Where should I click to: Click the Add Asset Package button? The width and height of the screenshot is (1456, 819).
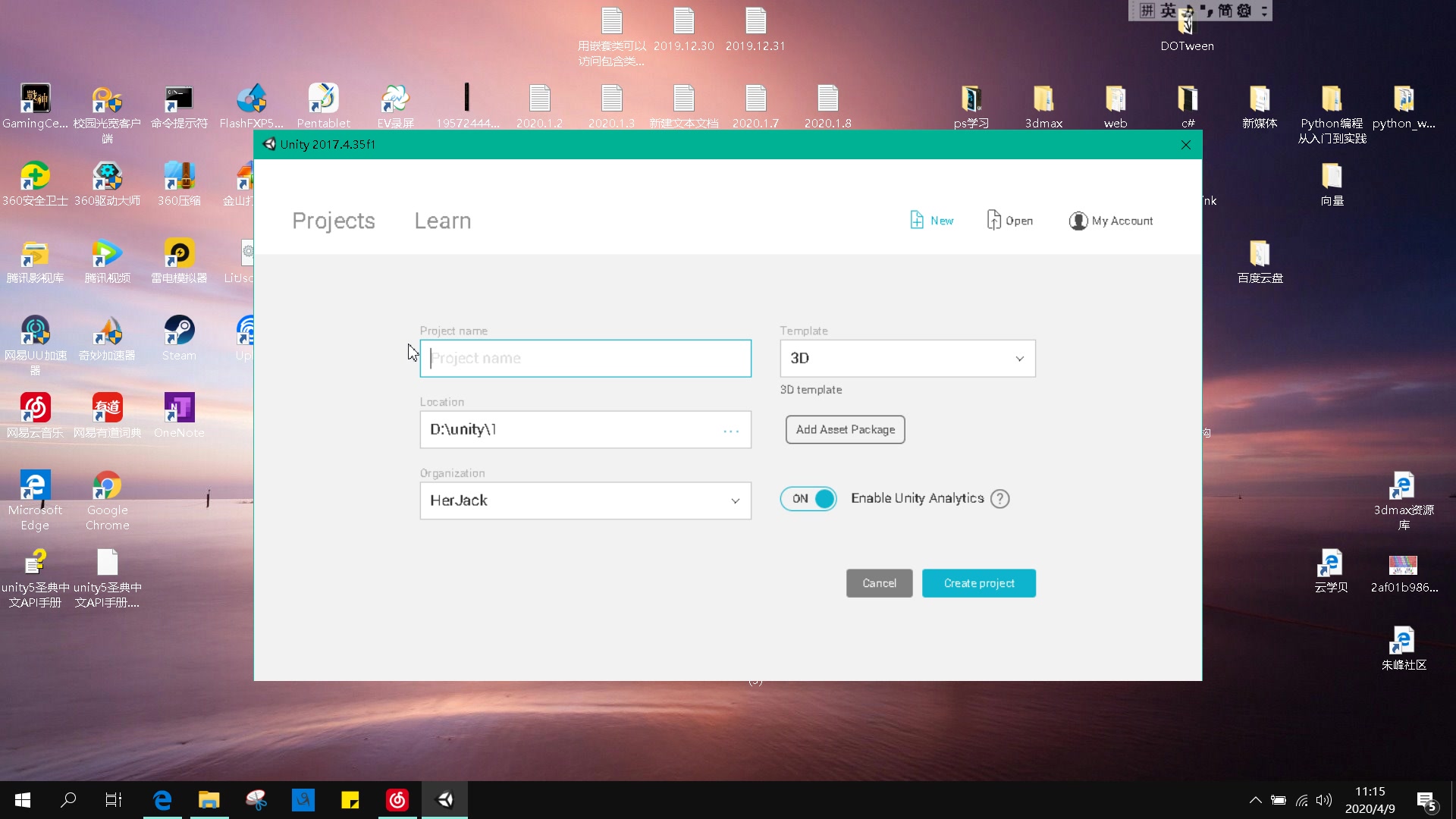[845, 430]
